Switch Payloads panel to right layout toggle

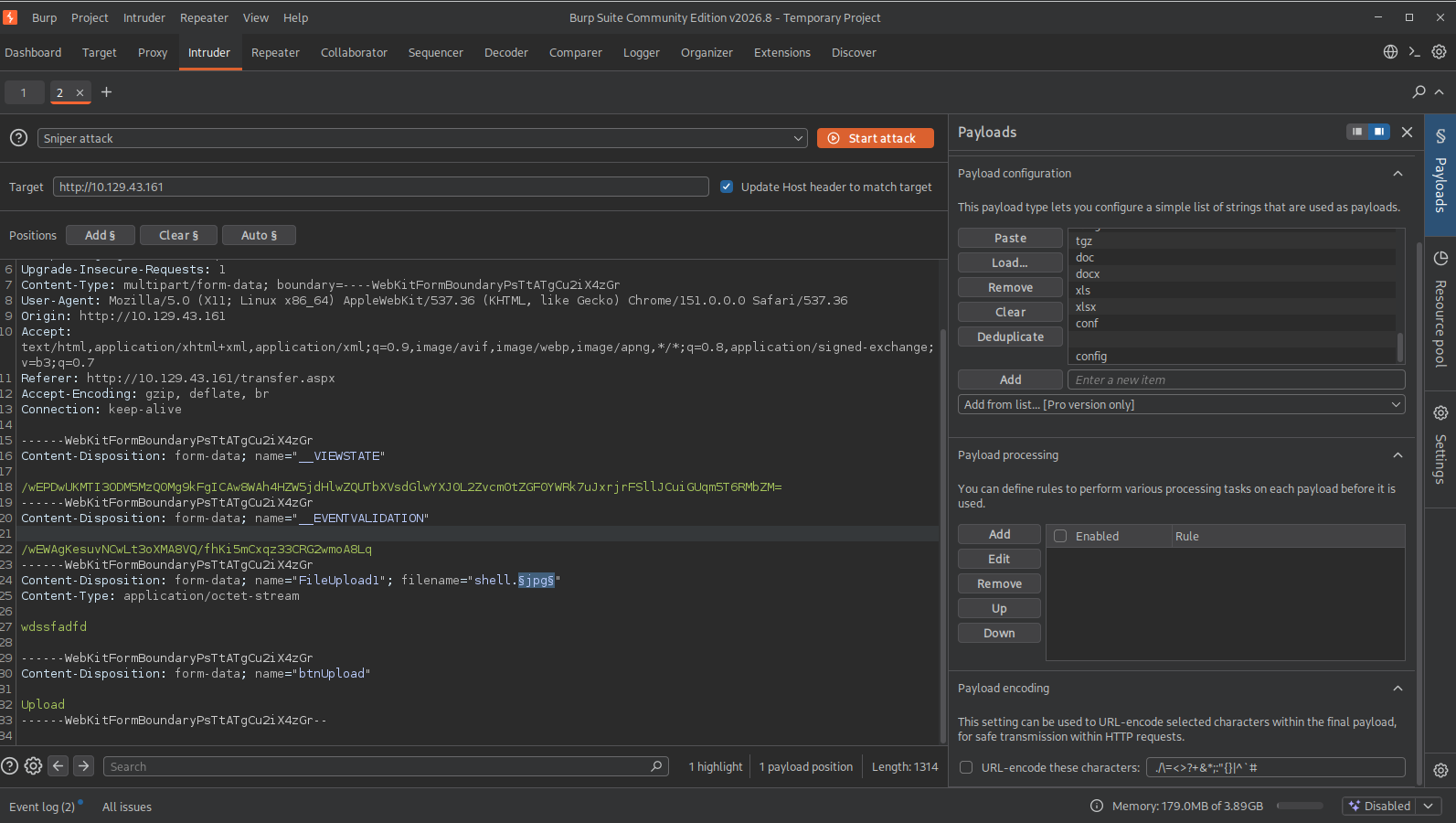(1379, 132)
